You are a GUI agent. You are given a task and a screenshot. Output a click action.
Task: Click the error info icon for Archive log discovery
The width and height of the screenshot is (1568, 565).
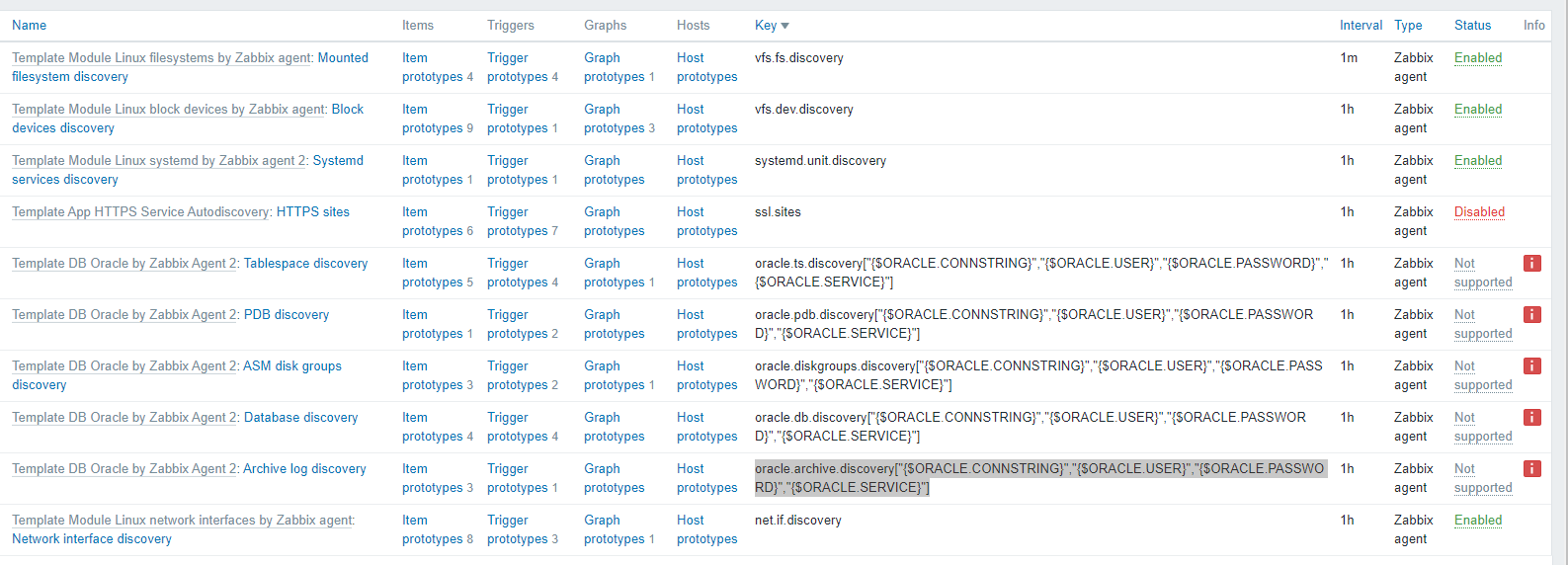click(1531, 468)
